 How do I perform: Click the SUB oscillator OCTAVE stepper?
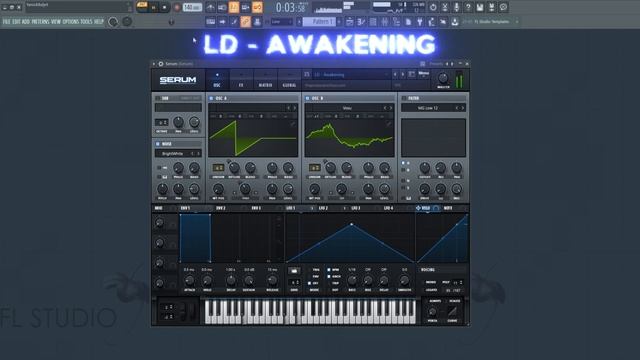162,122
